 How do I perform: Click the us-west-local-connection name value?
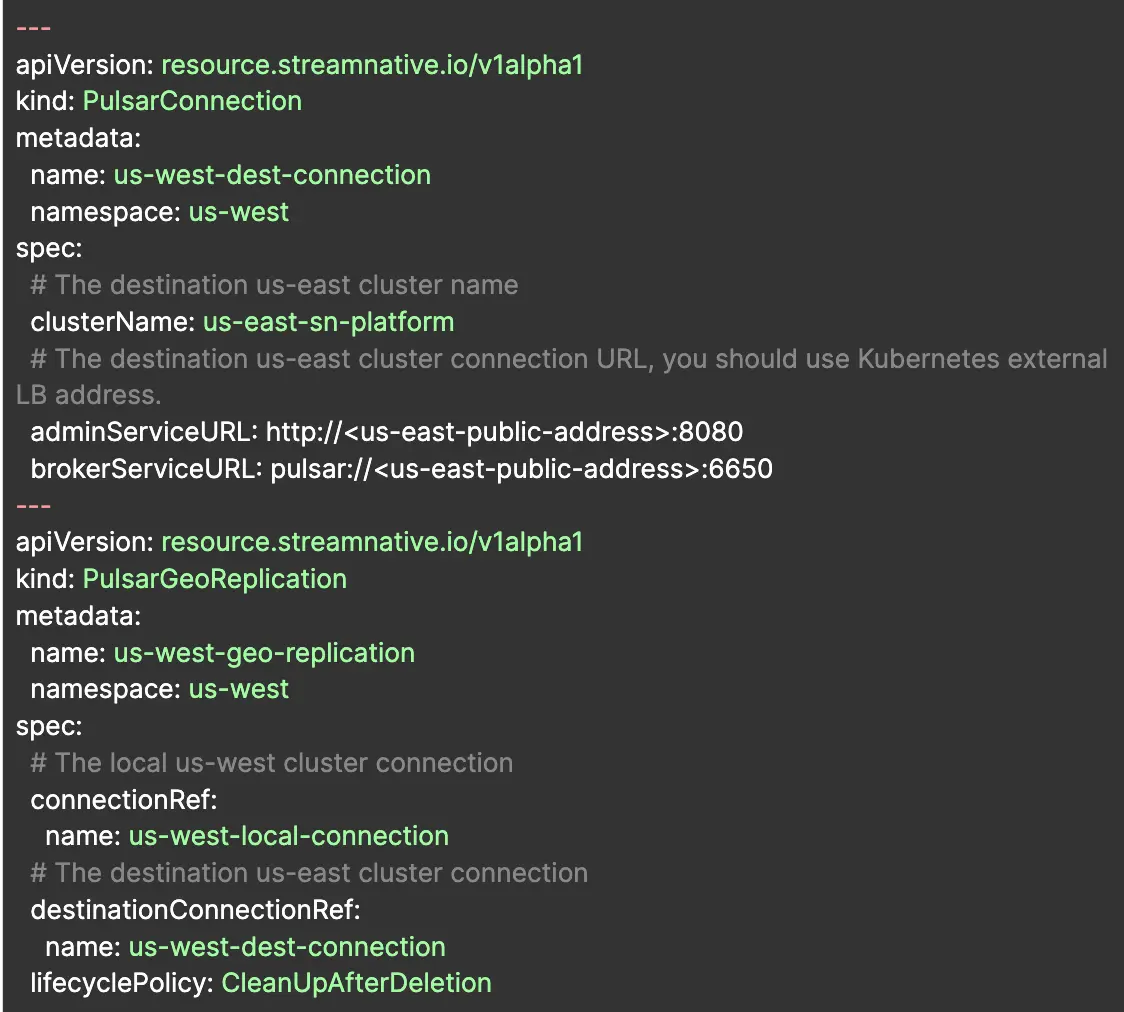point(288,836)
